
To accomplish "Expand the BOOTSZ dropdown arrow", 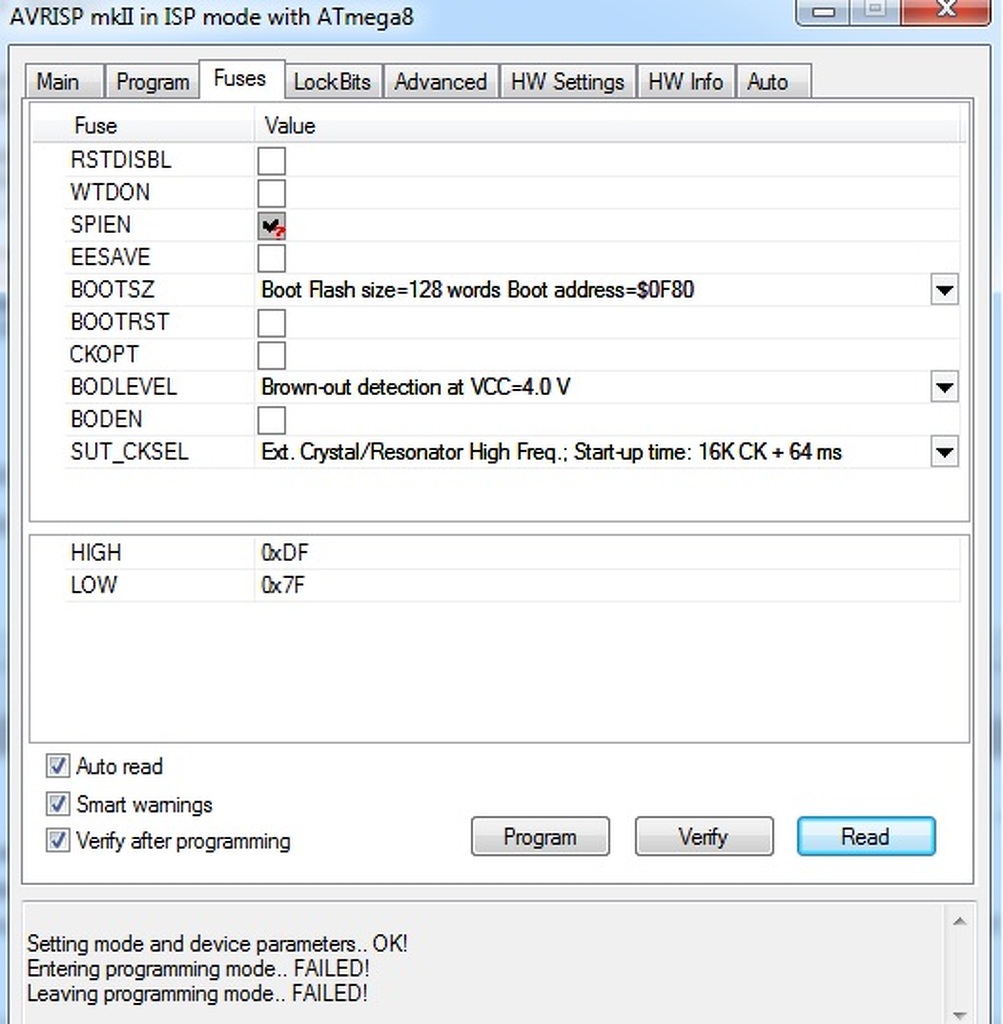I will (944, 290).
